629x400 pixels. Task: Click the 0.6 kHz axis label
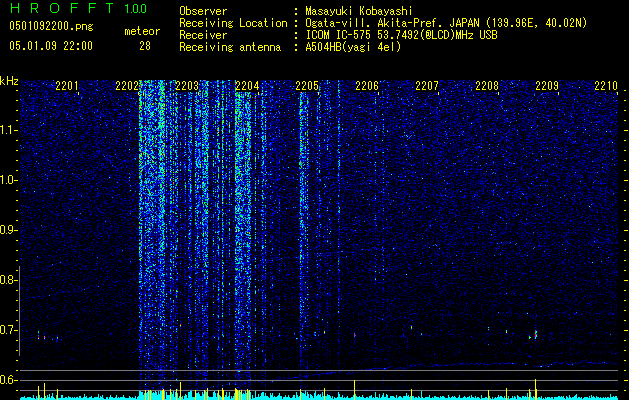coord(8,380)
